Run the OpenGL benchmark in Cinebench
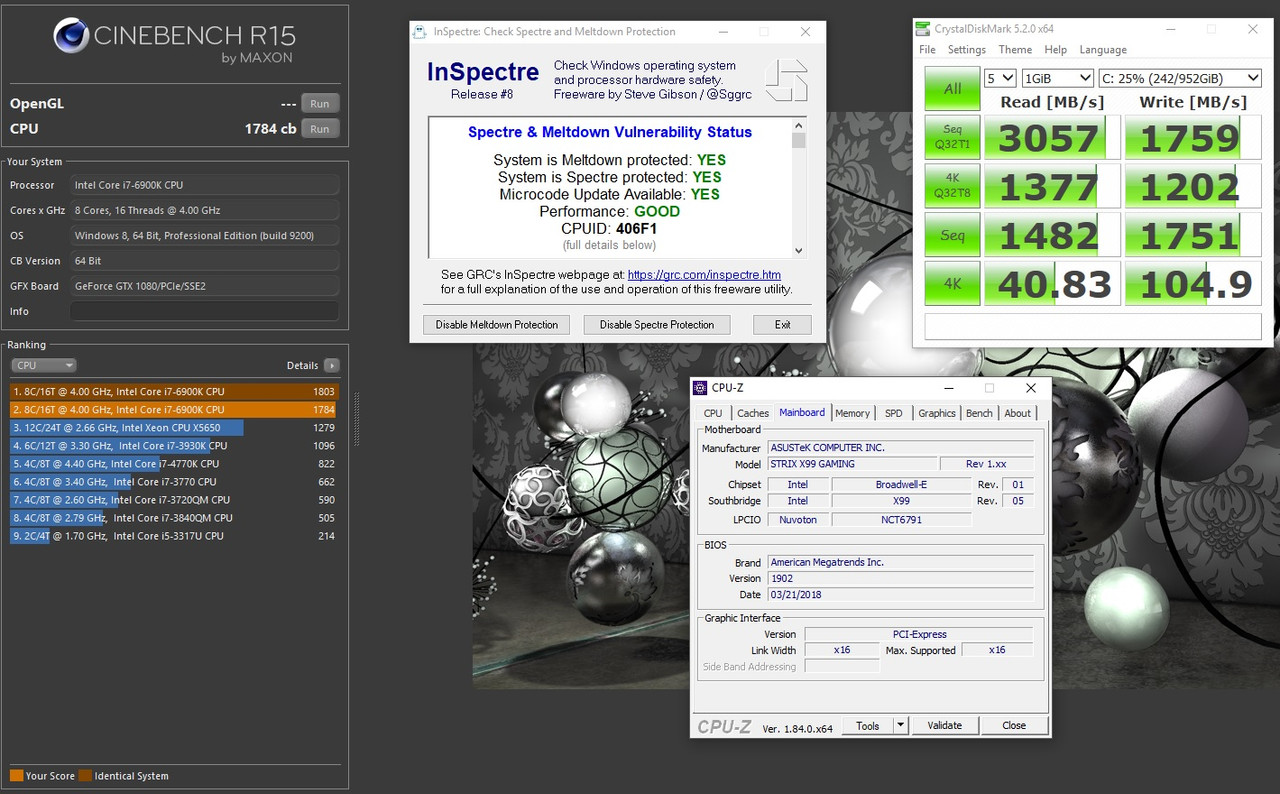Viewport: 1280px width, 794px height. point(320,103)
